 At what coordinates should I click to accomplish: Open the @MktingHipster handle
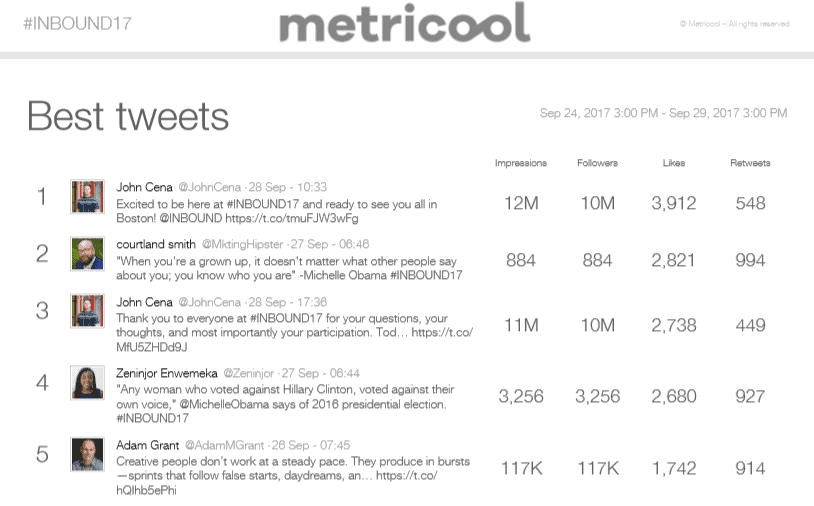pyautogui.click(x=242, y=244)
